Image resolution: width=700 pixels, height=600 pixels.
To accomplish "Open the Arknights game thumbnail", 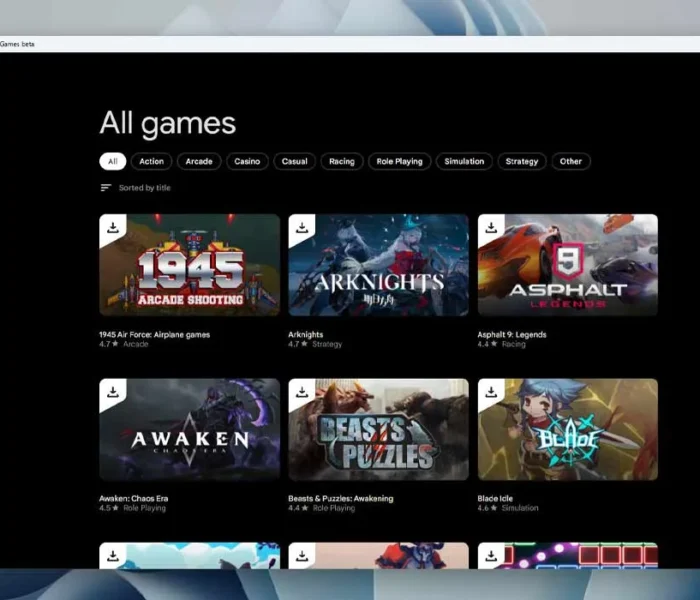I will [379, 265].
